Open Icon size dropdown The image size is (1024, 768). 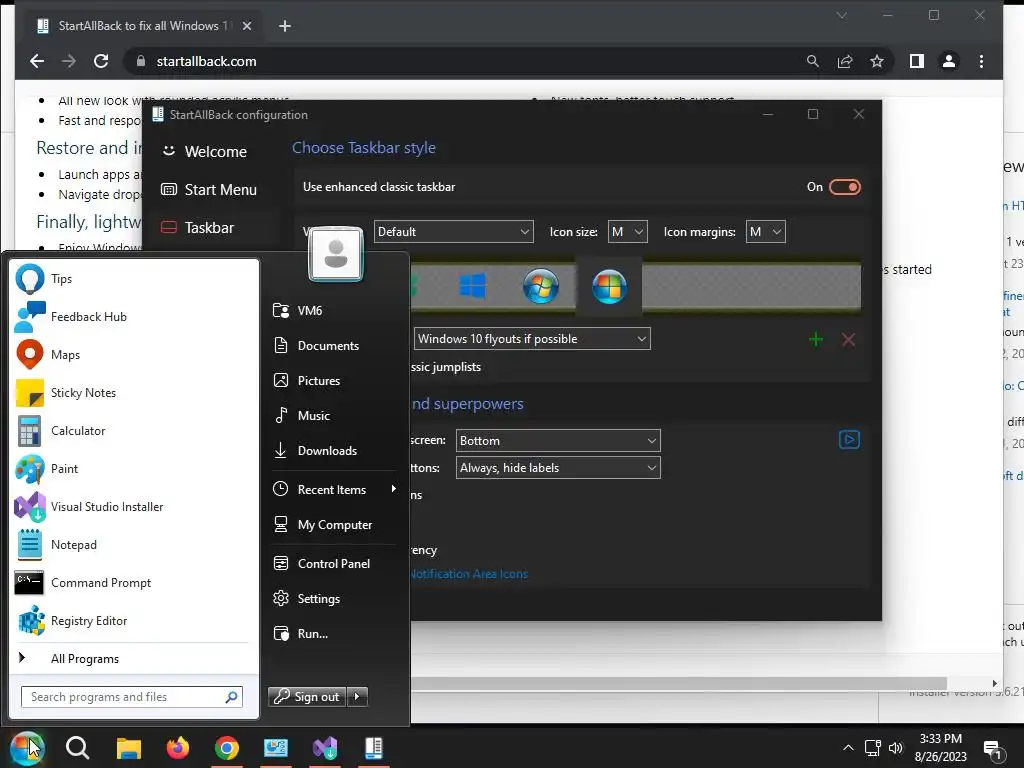[x=628, y=232]
